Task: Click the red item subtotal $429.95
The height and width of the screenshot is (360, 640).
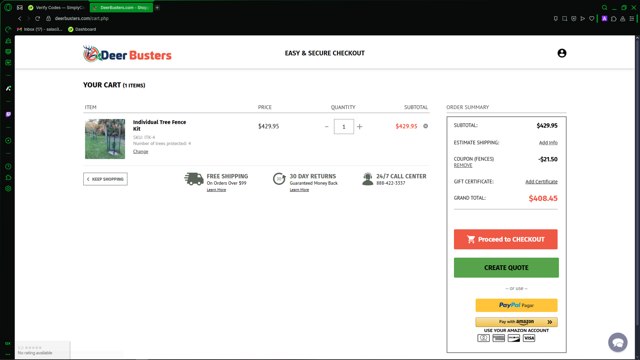Action: 406,126
